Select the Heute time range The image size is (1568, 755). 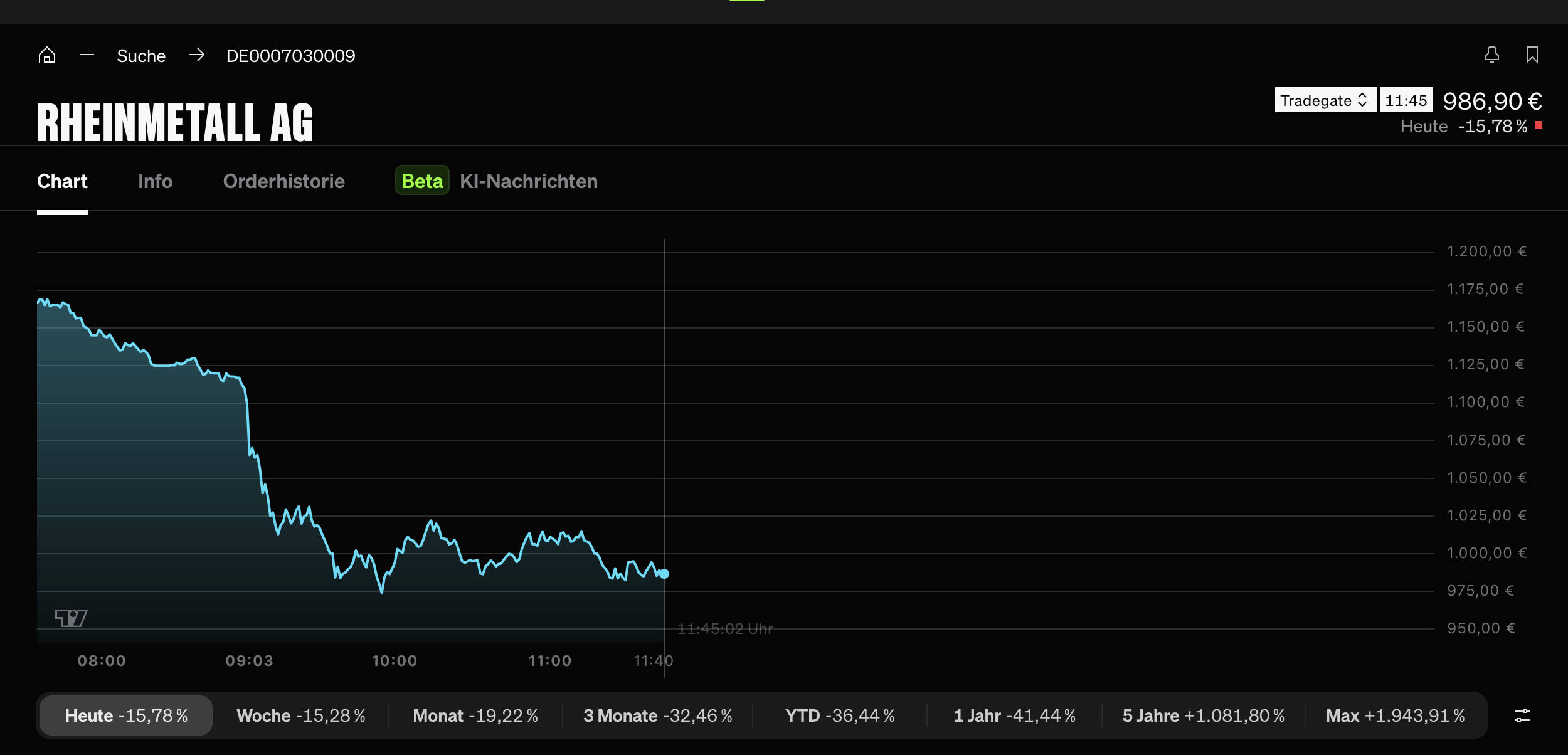[x=126, y=715]
